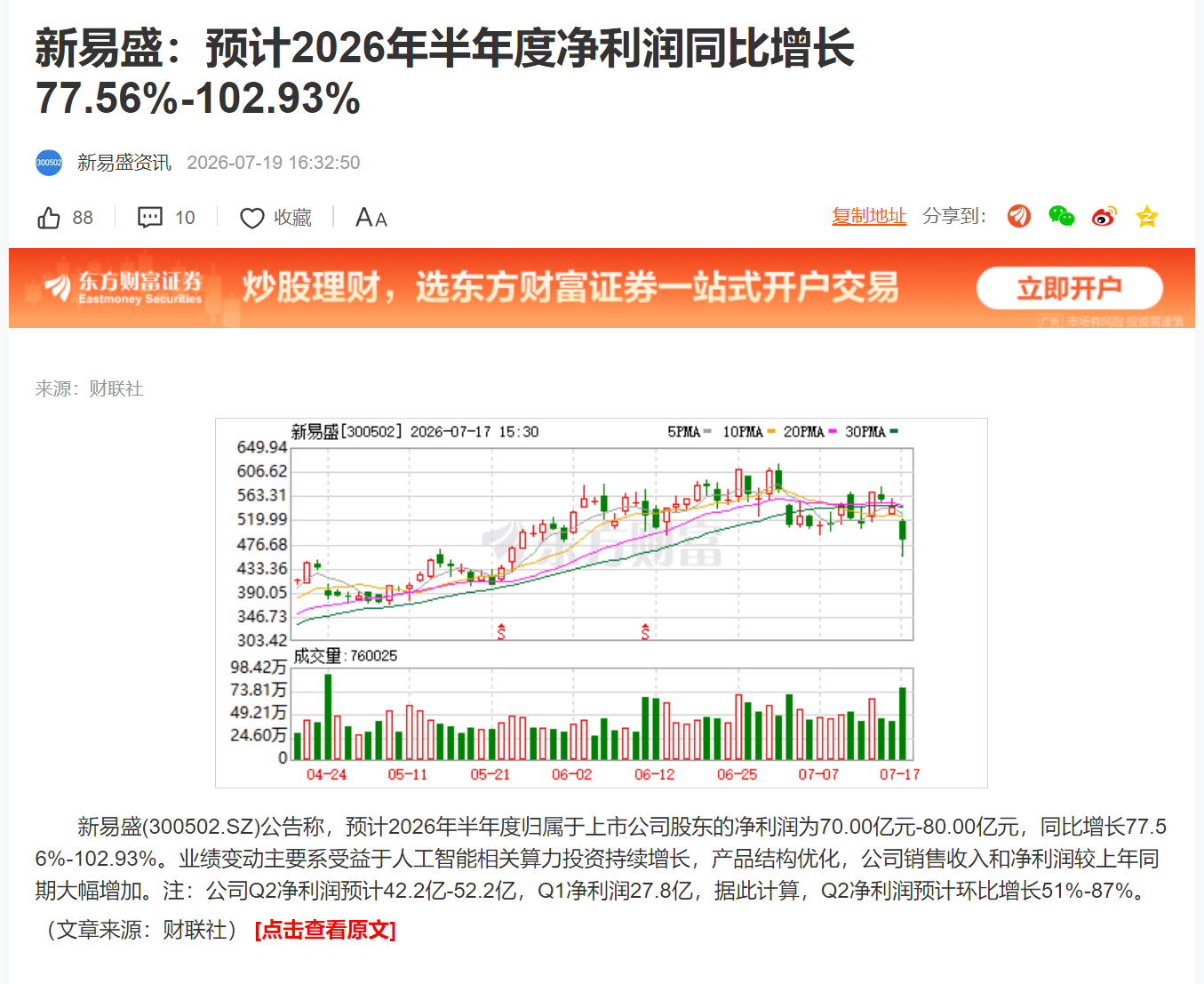Click the 07-17 date label on chart axis
Viewport: 1204px width, 984px height.
[x=900, y=774]
